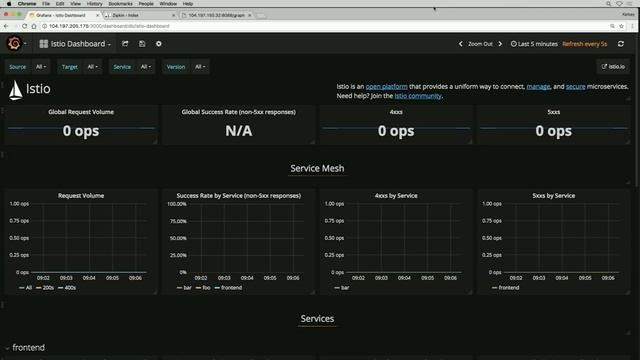Click Zoom Out time range

(480, 44)
